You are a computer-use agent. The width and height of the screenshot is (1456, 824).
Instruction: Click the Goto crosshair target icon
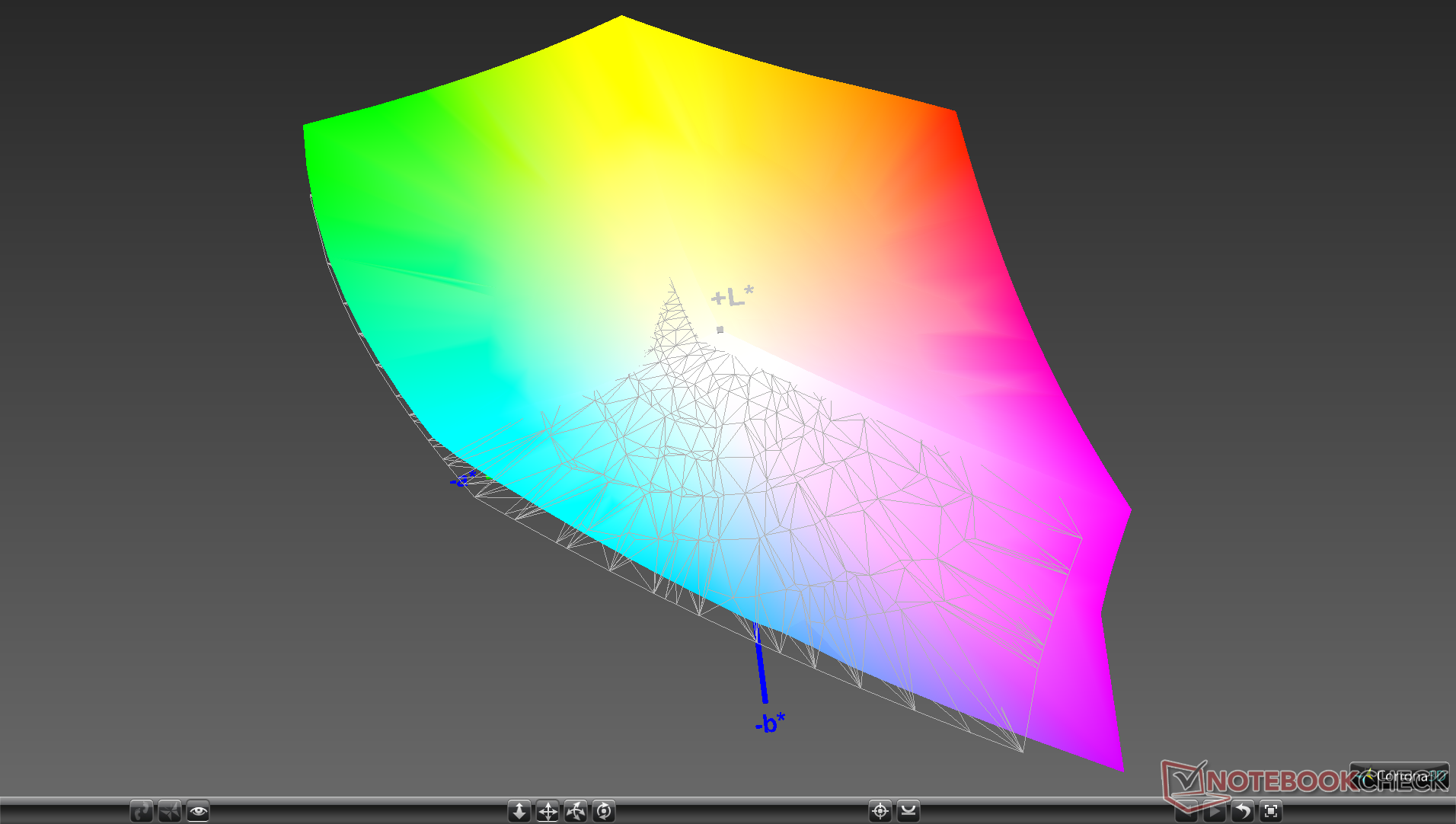tap(880, 811)
